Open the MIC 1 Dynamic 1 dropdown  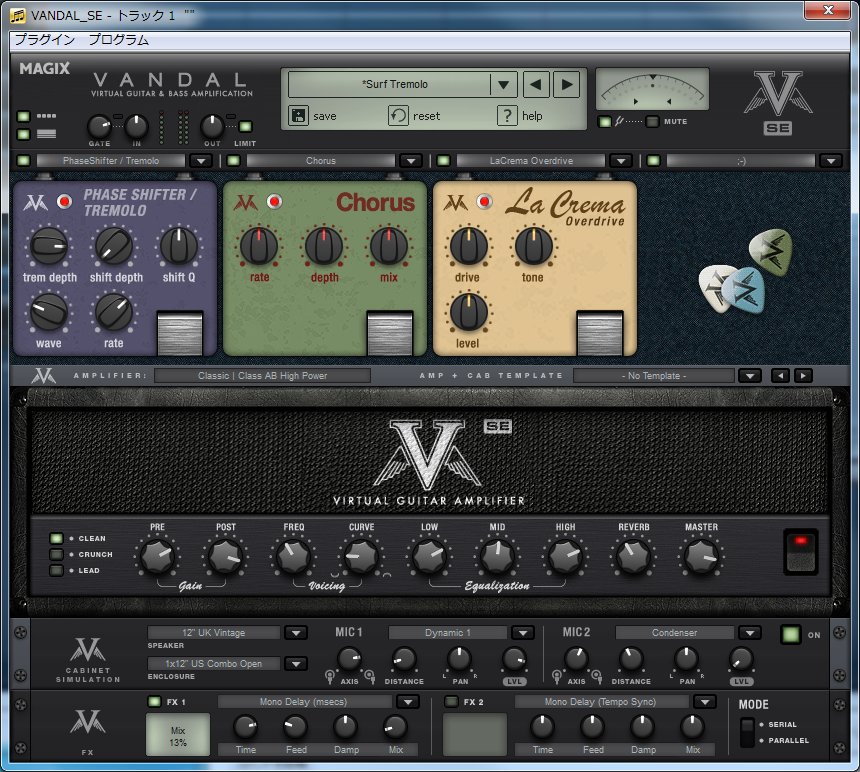pos(523,633)
